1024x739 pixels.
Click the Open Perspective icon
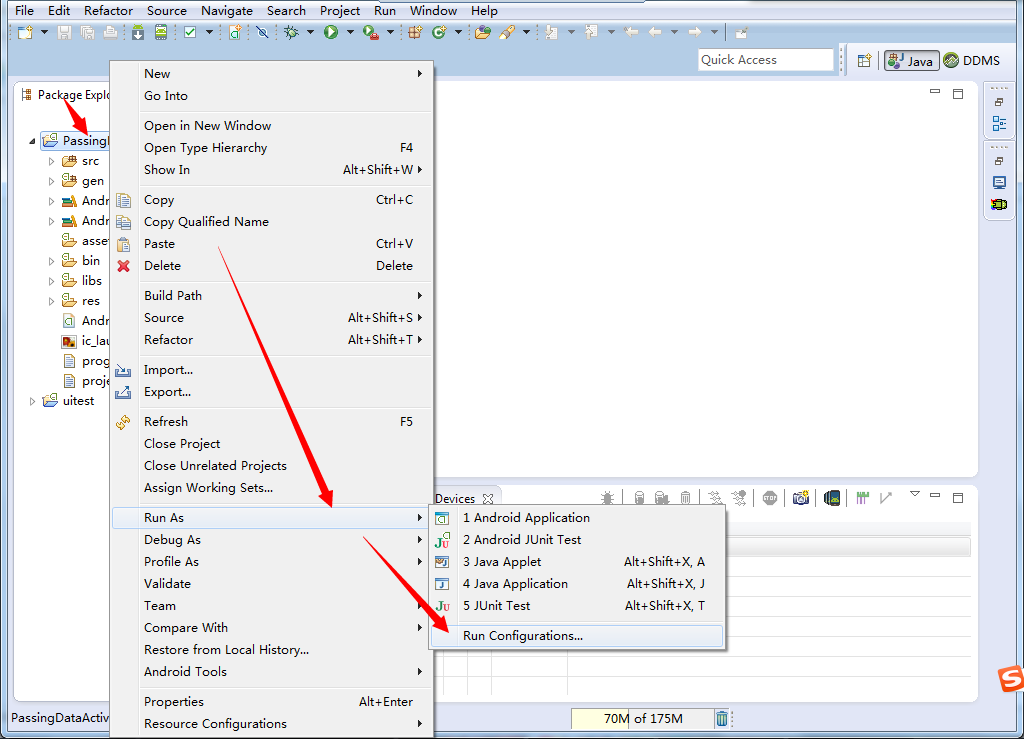click(x=864, y=61)
